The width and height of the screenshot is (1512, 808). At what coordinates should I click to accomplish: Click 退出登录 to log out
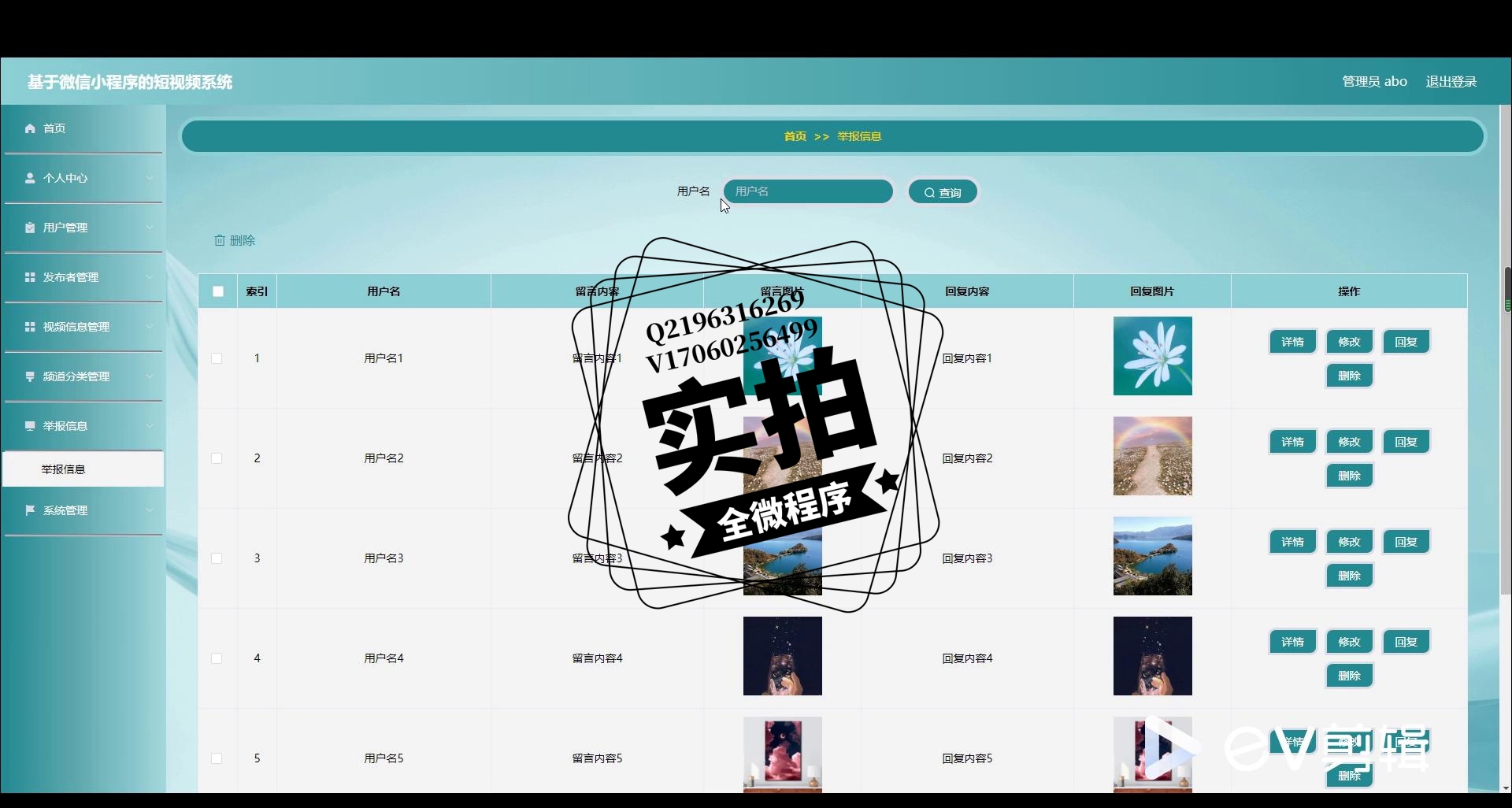pos(1451,82)
